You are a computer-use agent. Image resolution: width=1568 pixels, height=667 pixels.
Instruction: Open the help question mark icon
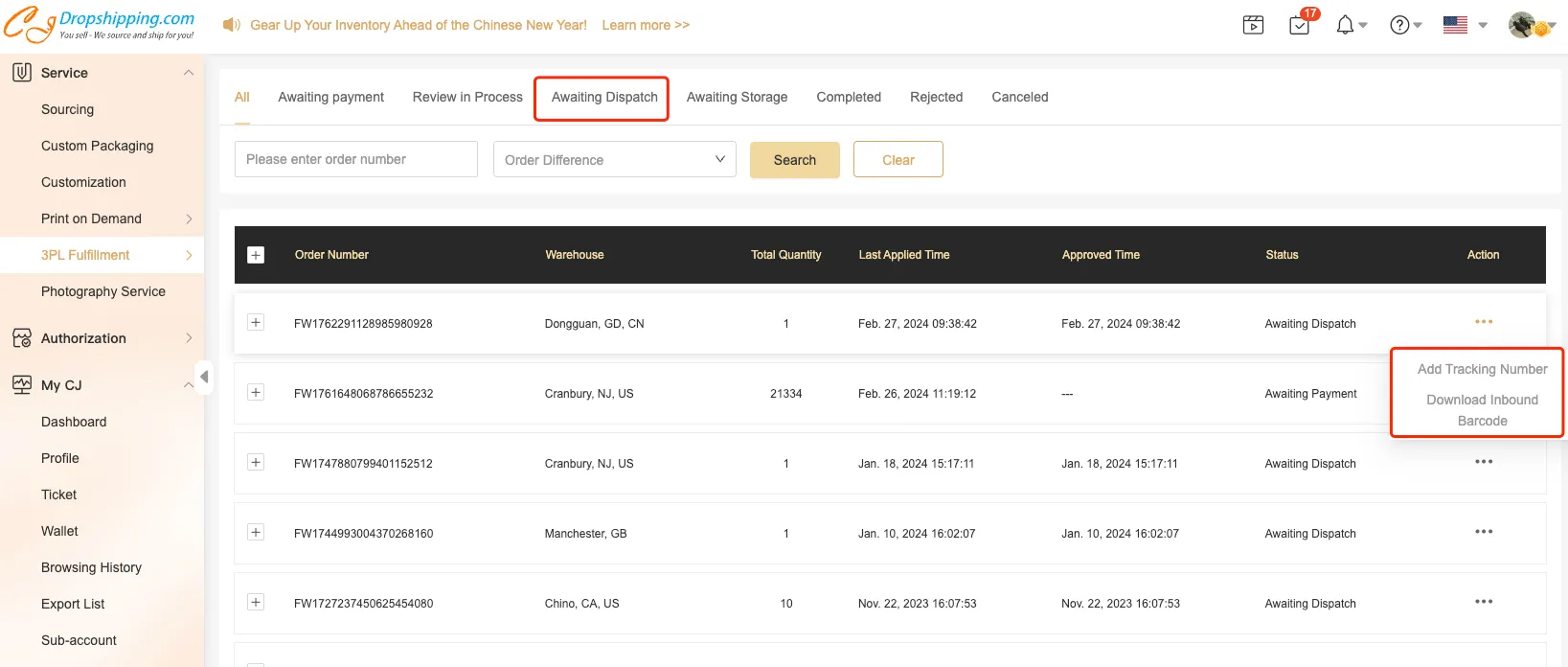coord(1399,25)
